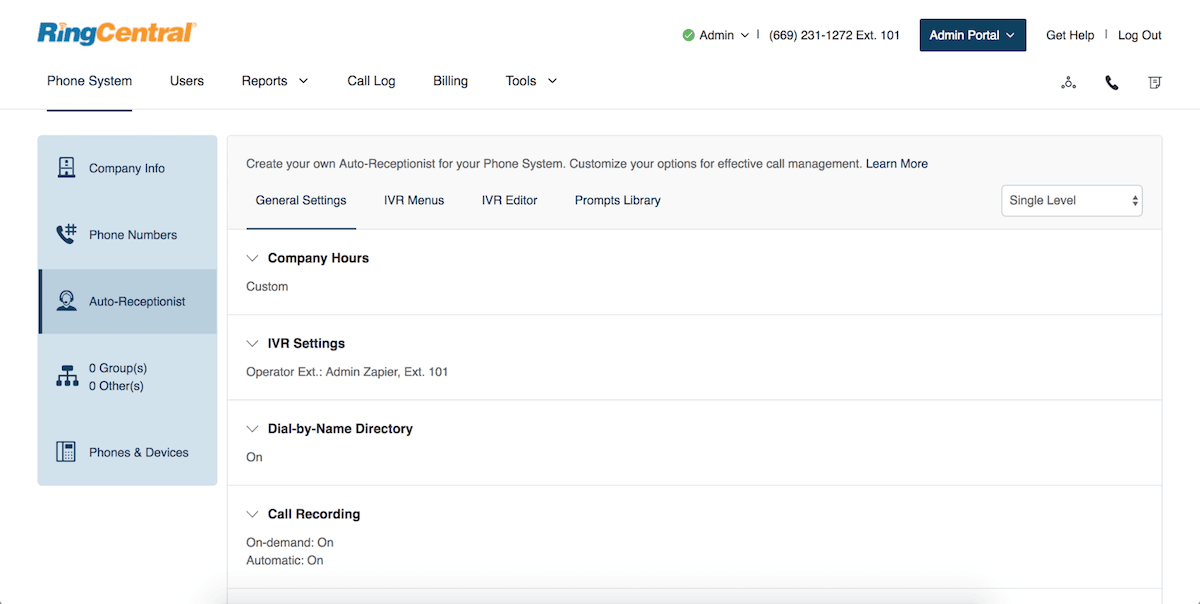Open the Single Level select box
1200x604 pixels.
[x=1071, y=200]
